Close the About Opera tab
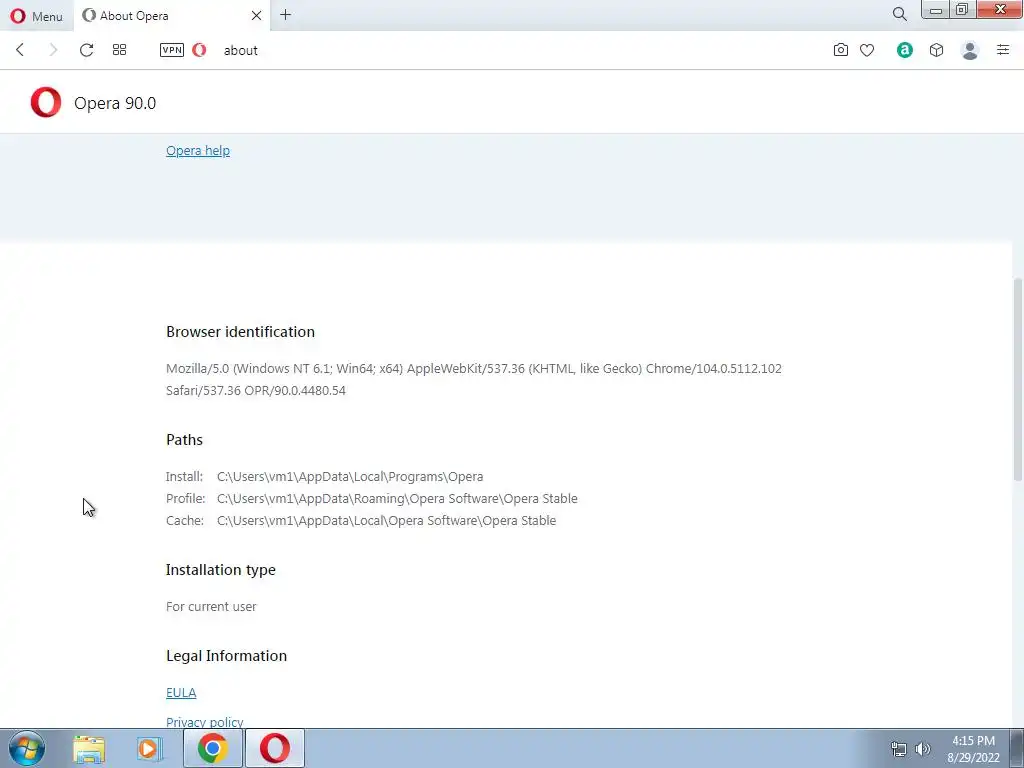1024x768 pixels. click(256, 15)
